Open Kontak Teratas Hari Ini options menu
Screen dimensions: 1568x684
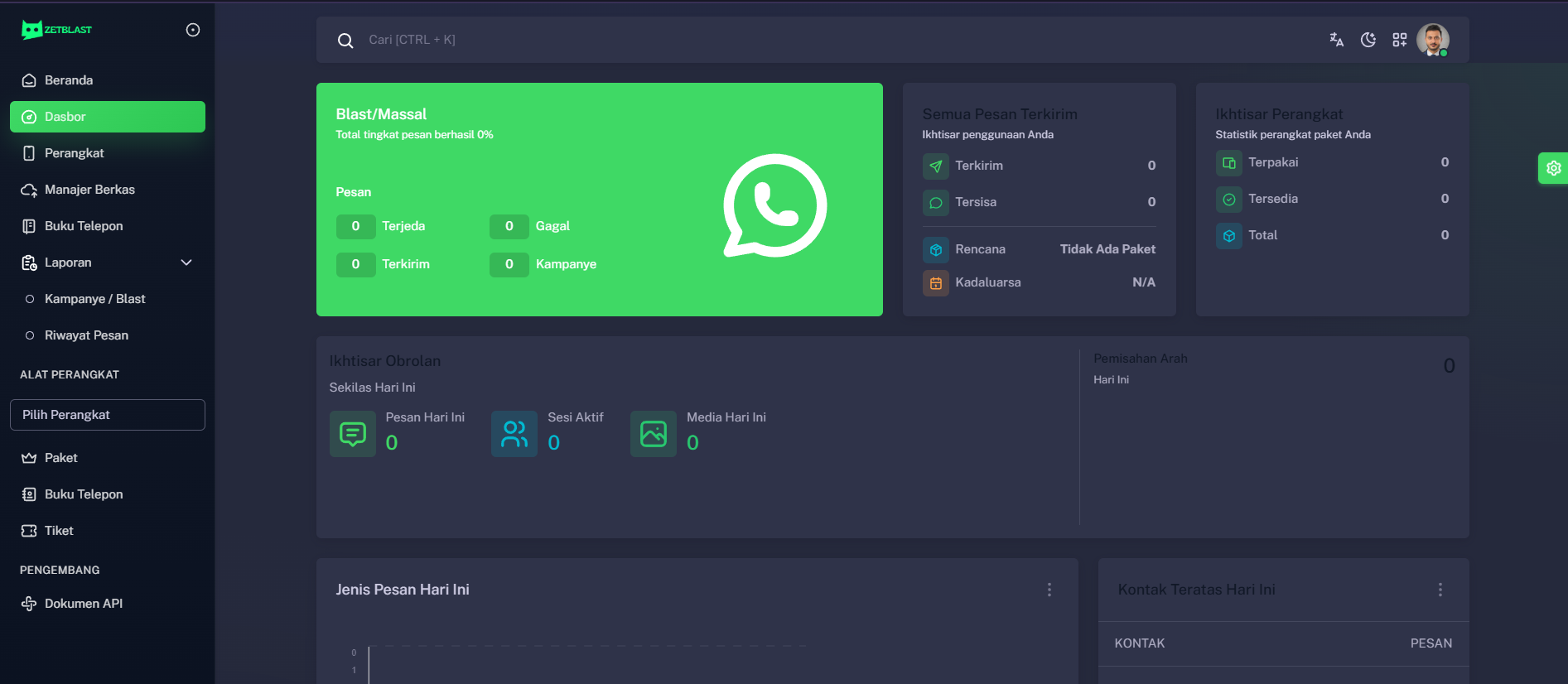pyautogui.click(x=1440, y=590)
